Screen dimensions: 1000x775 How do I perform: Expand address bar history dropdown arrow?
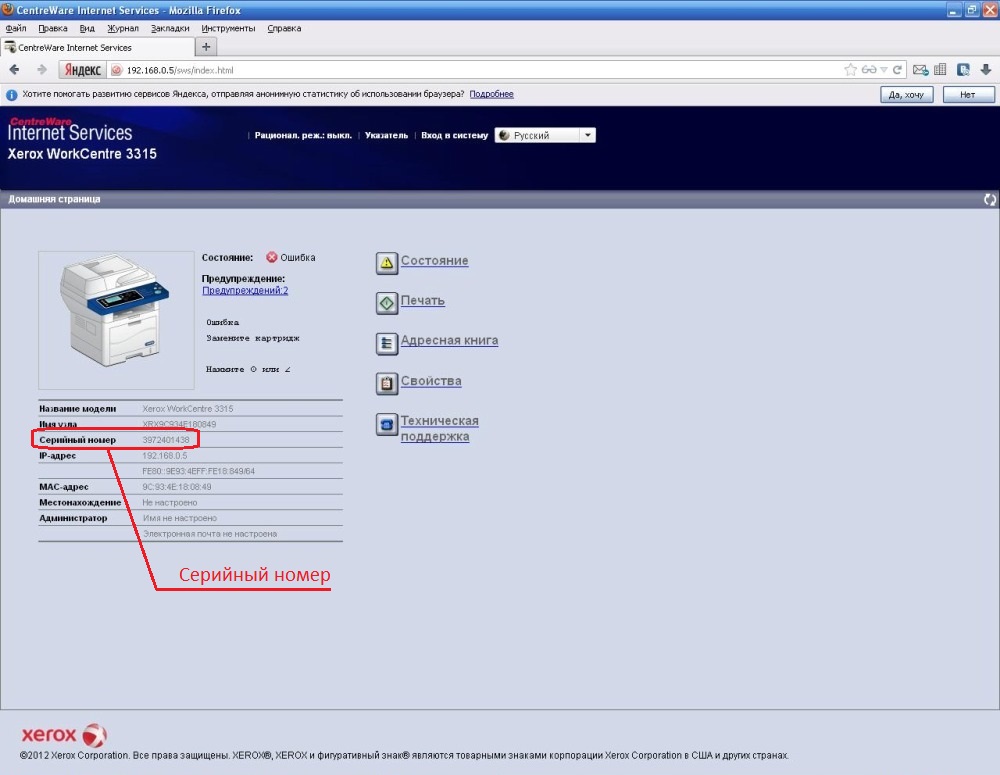tap(883, 70)
